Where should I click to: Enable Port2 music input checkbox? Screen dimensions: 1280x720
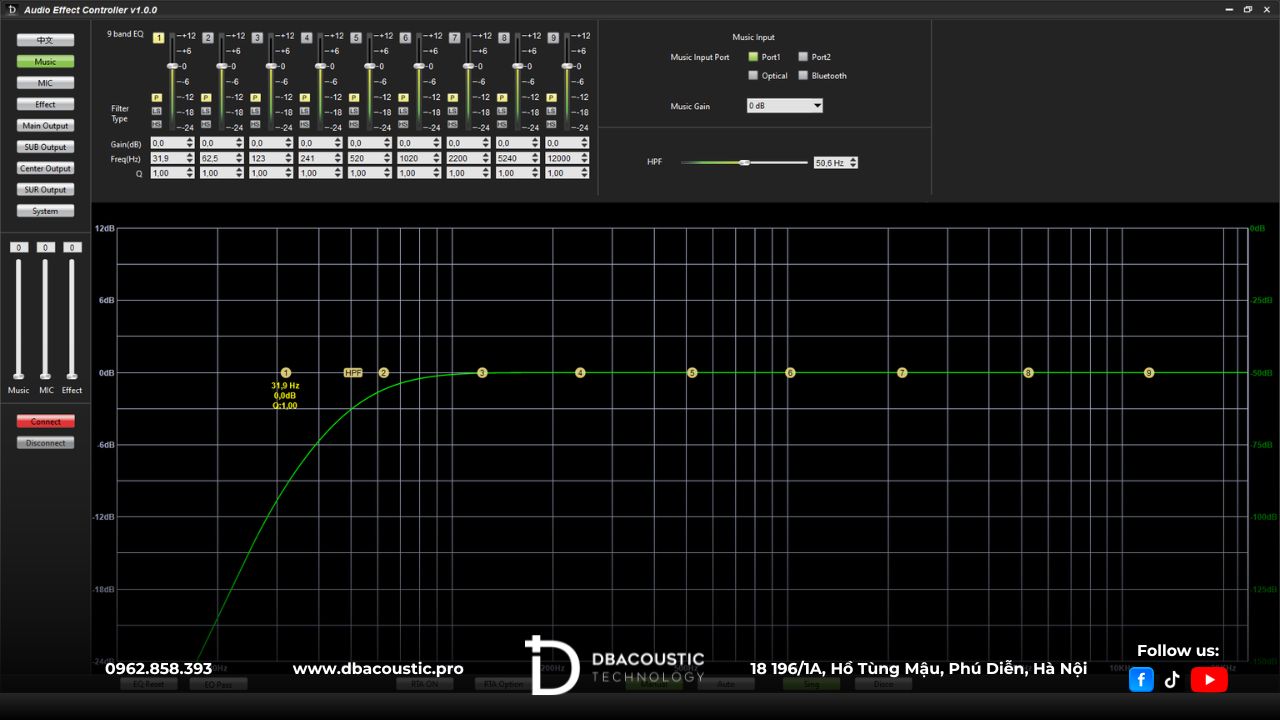click(x=803, y=57)
